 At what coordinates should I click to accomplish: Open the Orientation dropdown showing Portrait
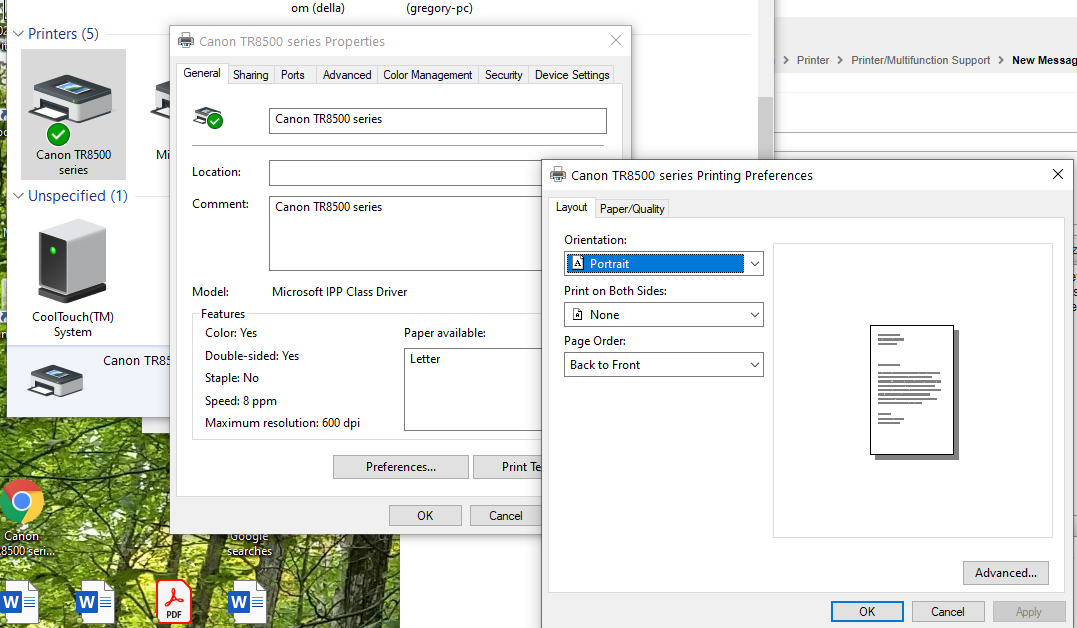[x=663, y=264]
